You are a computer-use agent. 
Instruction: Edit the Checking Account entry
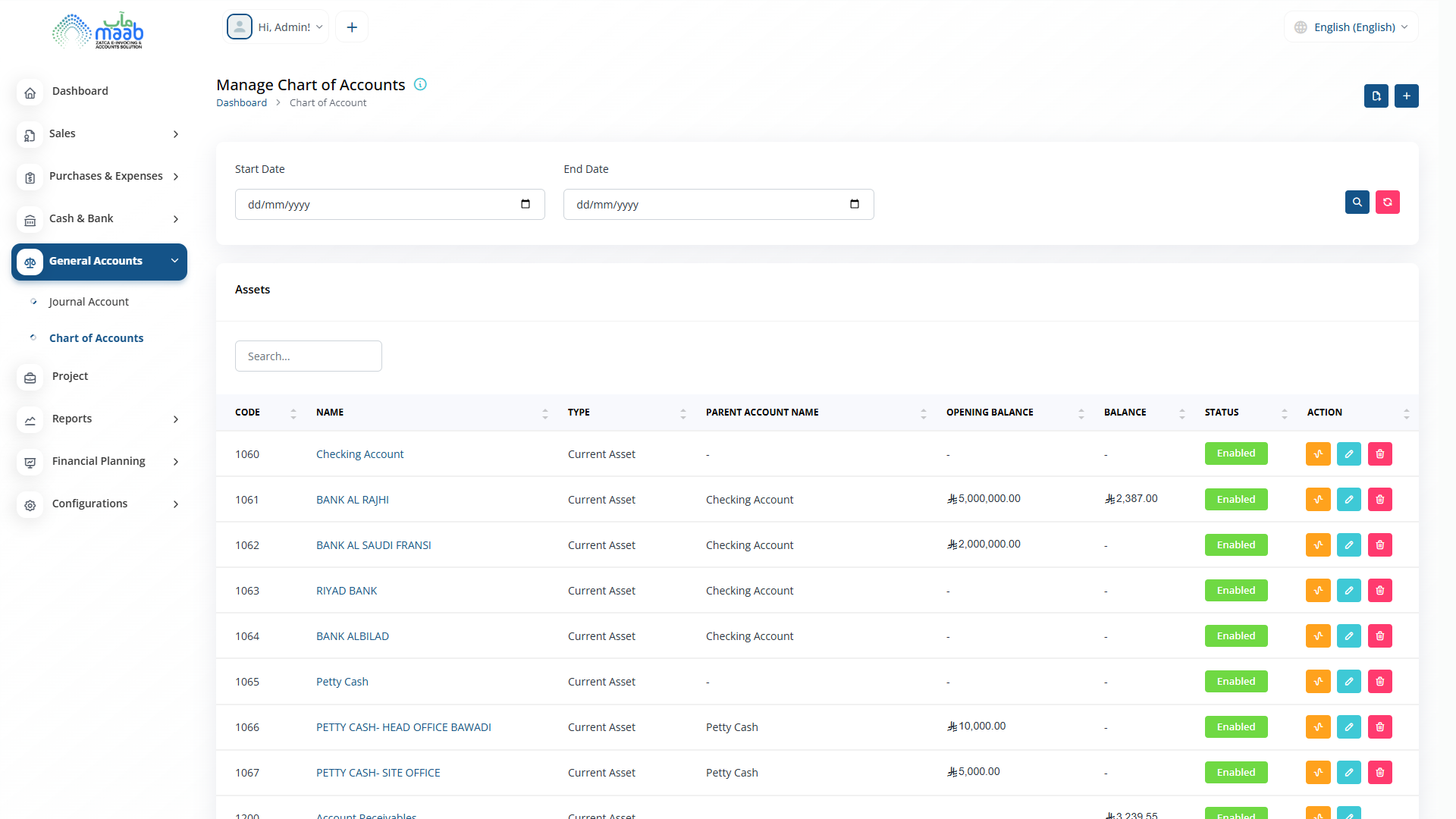pos(1349,454)
